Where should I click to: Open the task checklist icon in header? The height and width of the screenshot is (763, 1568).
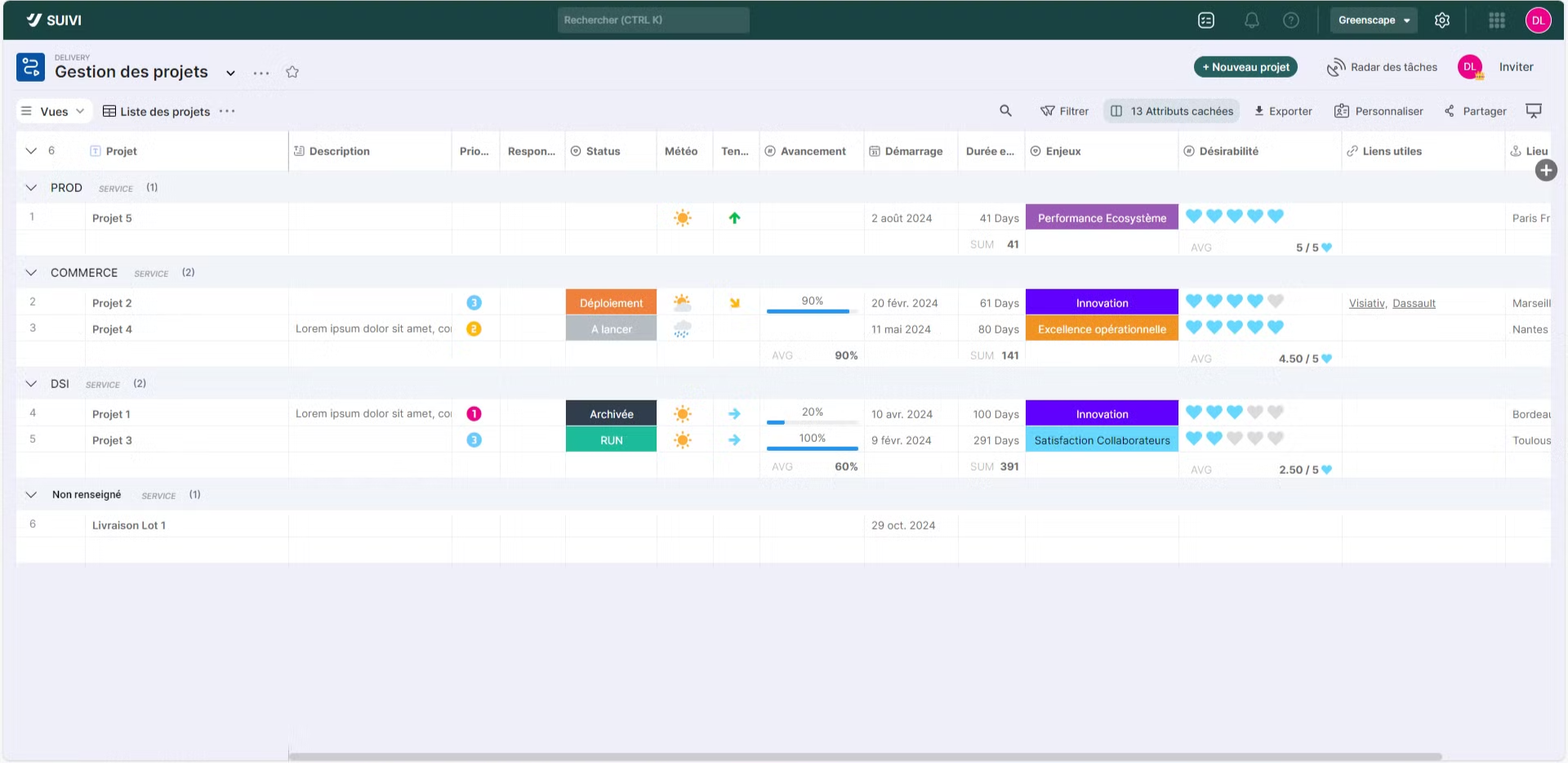pyautogui.click(x=1206, y=20)
